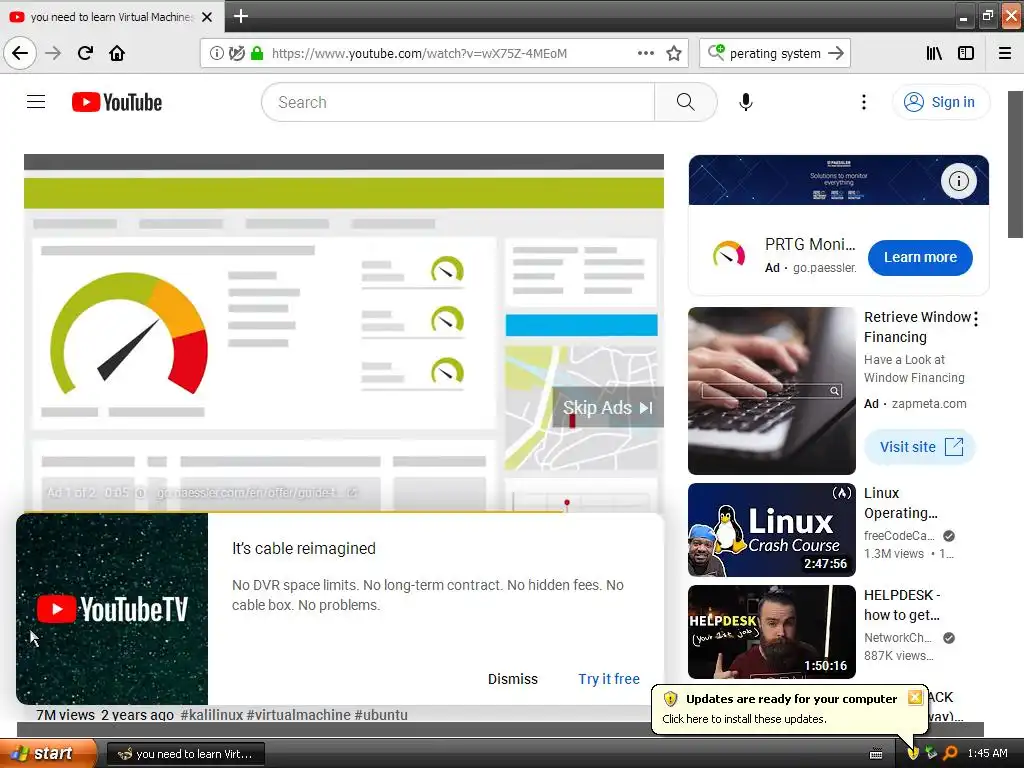The image size is (1024, 768).
Task: View site information icon in address bar
Action: tap(216, 54)
